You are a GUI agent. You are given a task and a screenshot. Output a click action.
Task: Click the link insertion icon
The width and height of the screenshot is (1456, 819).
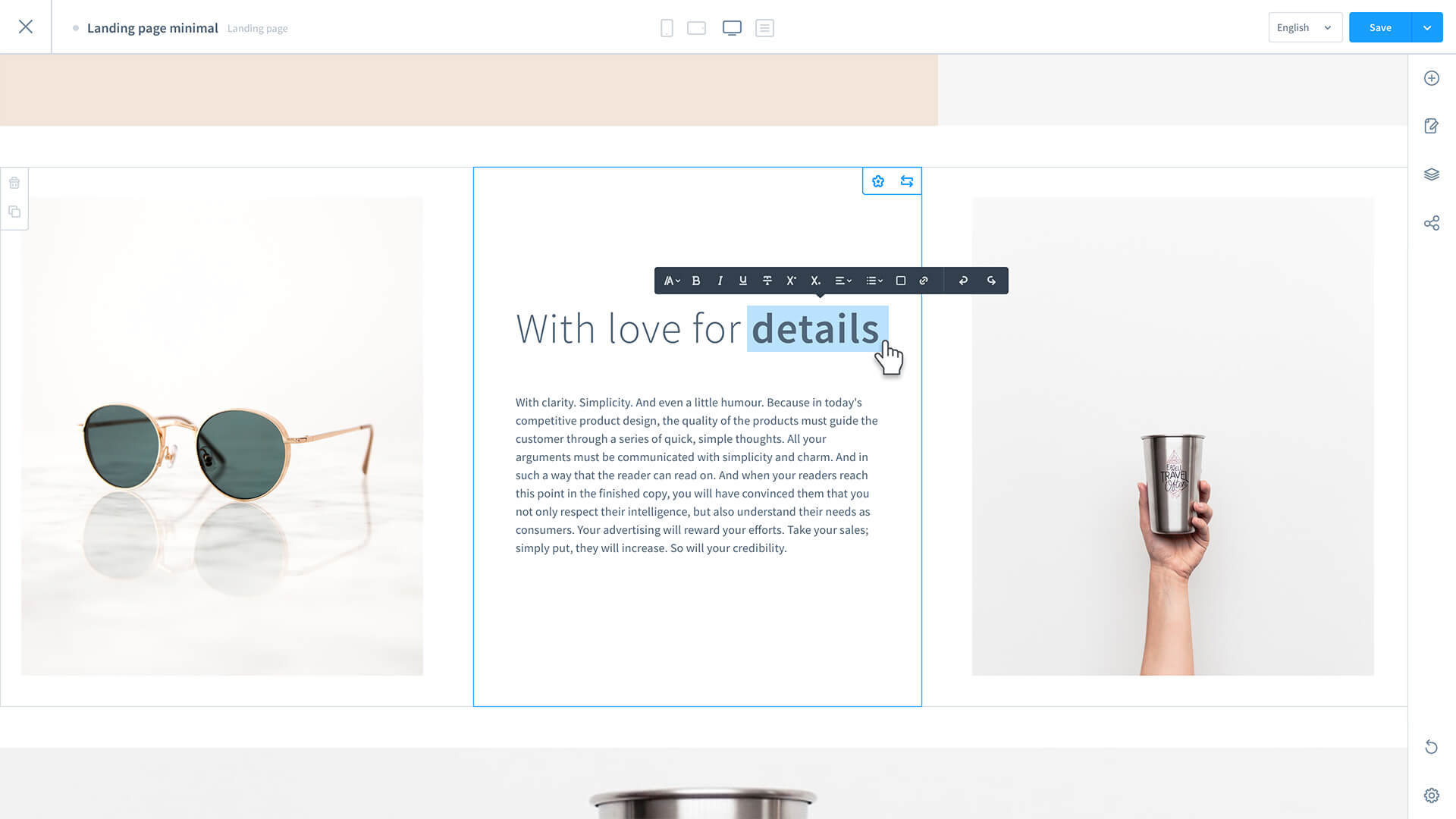pyautogui.click(x=923, y=280)
